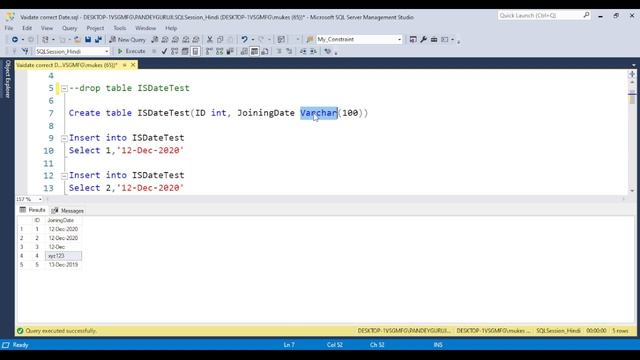Select the 13-Dec-2019 cell in results
Image resolution: width=640 pixels, height=360 pixels.
63,265
